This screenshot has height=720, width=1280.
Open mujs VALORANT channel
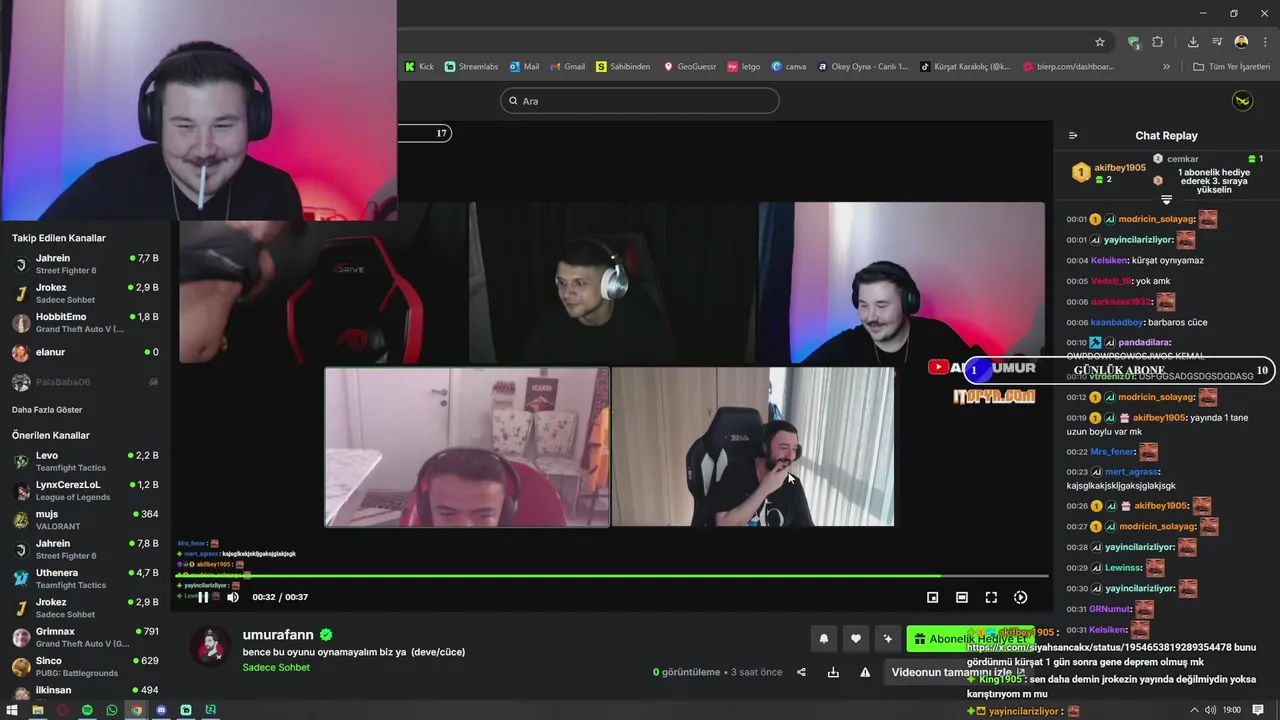pyautogui.click(x=85, y=520)
